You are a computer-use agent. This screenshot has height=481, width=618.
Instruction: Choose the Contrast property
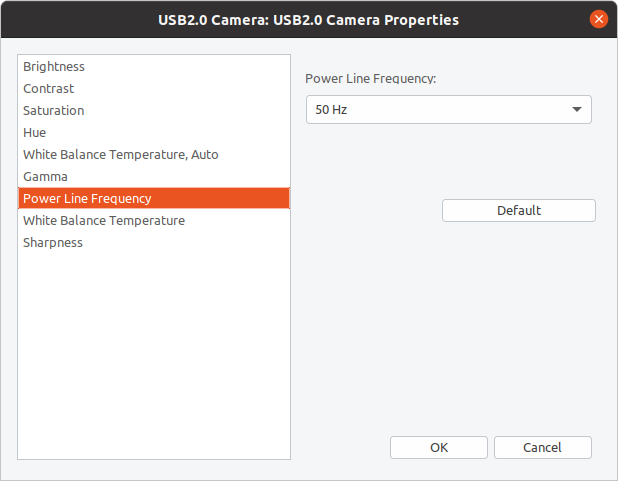tap(154, 89)
